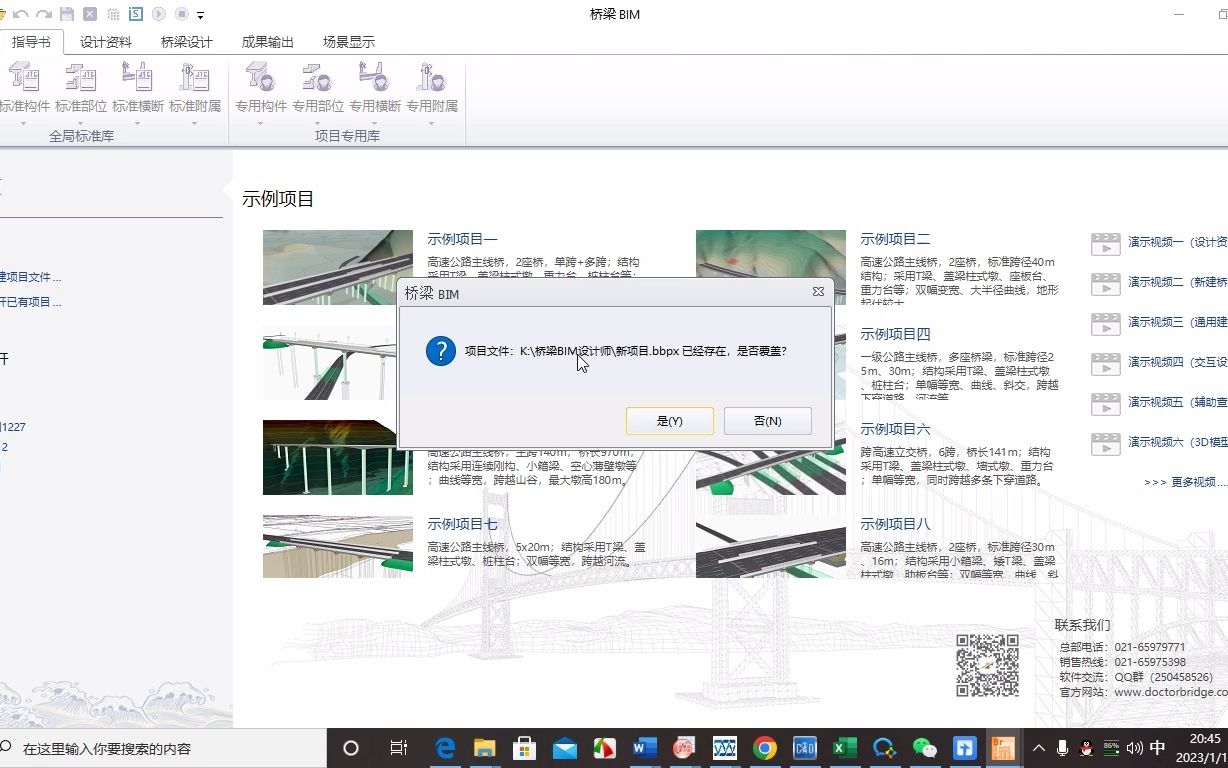The width and height of the screenshot is (1228, 768).
Task: Click 是(Y) to overwrite the project file
Action: point(669,420)
